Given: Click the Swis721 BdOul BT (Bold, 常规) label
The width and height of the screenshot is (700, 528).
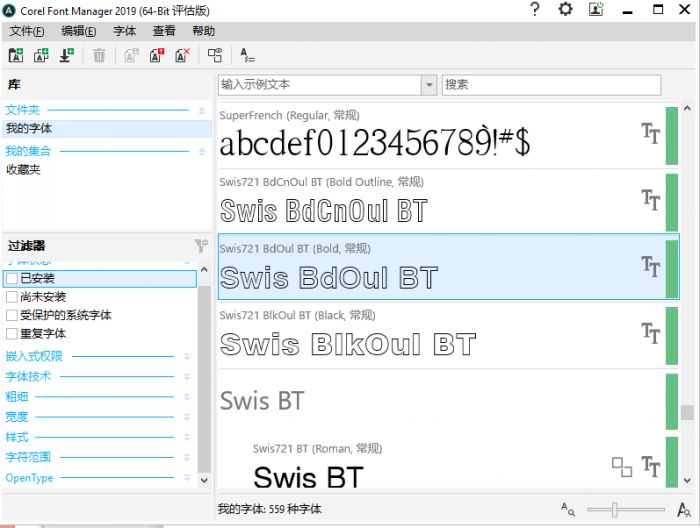Looking at the screenshot, I should 295,249.
